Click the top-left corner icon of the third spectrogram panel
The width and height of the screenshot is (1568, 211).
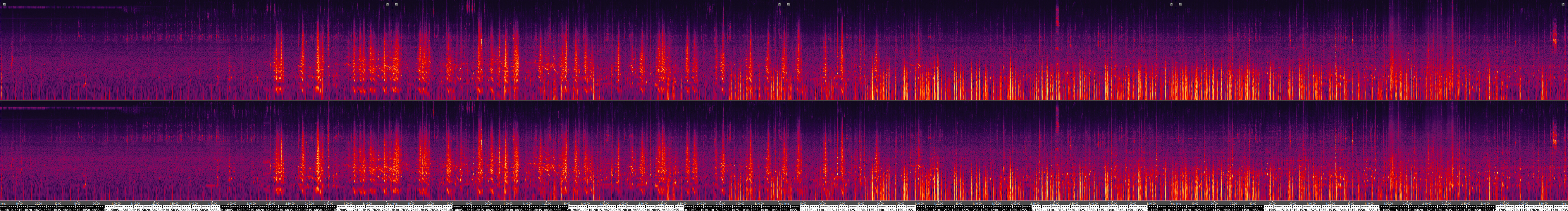tap(788, 4)
